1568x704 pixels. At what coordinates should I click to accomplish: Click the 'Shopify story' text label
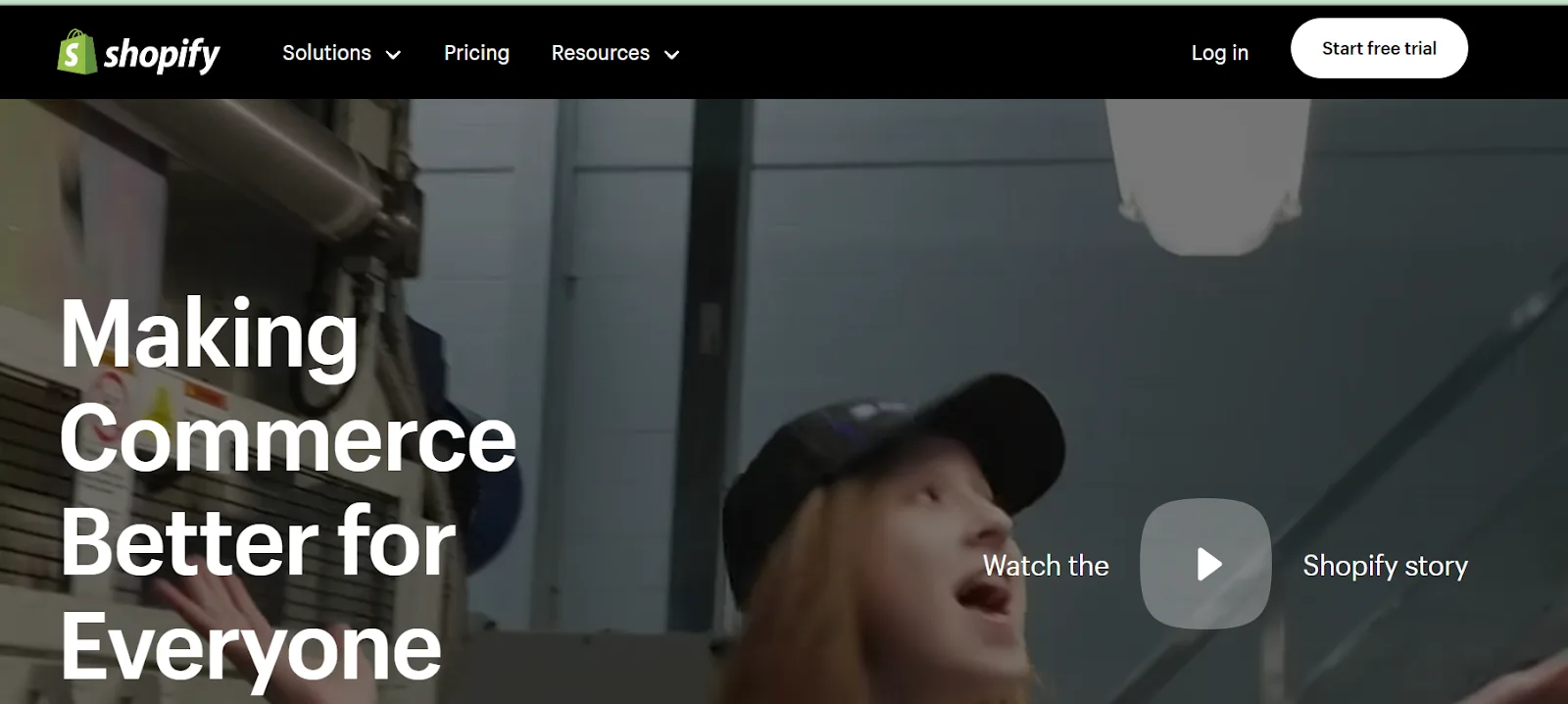point(1385,566)
